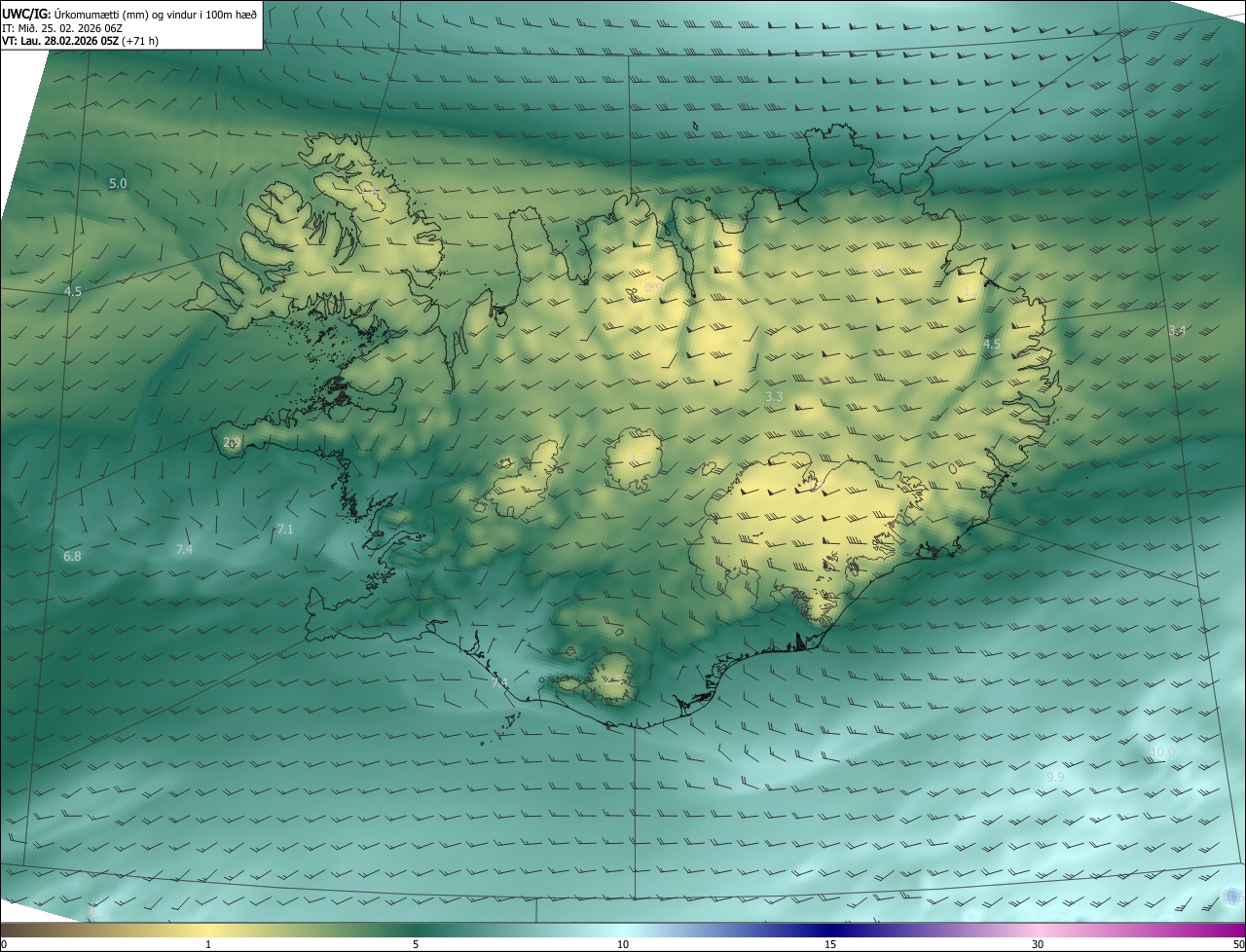Click the 15 tick on the colorbar
This screenshot has height=952, width=1246.
click(830, 944)
